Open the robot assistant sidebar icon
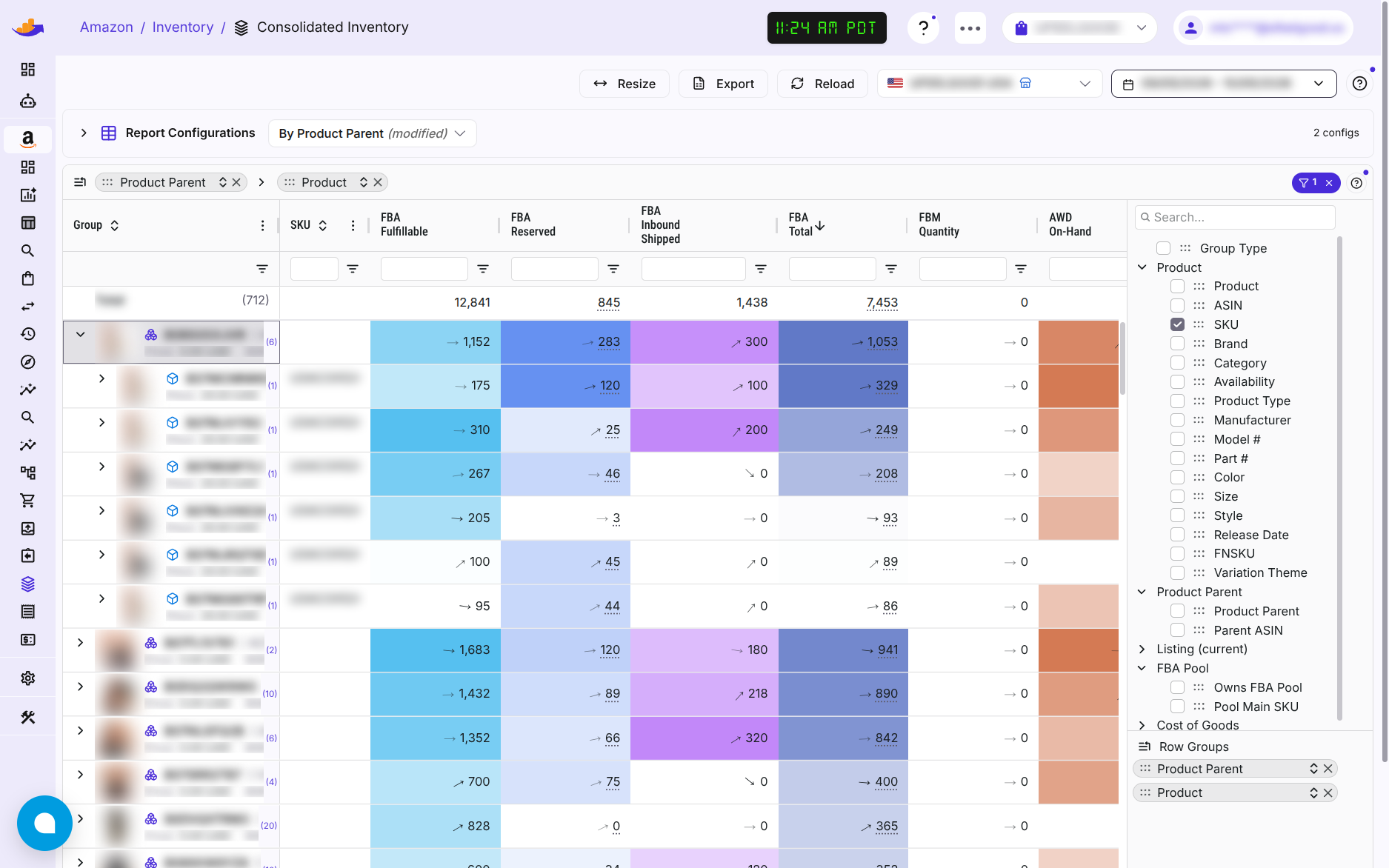Screen dimensions: 1389x868 27,101
